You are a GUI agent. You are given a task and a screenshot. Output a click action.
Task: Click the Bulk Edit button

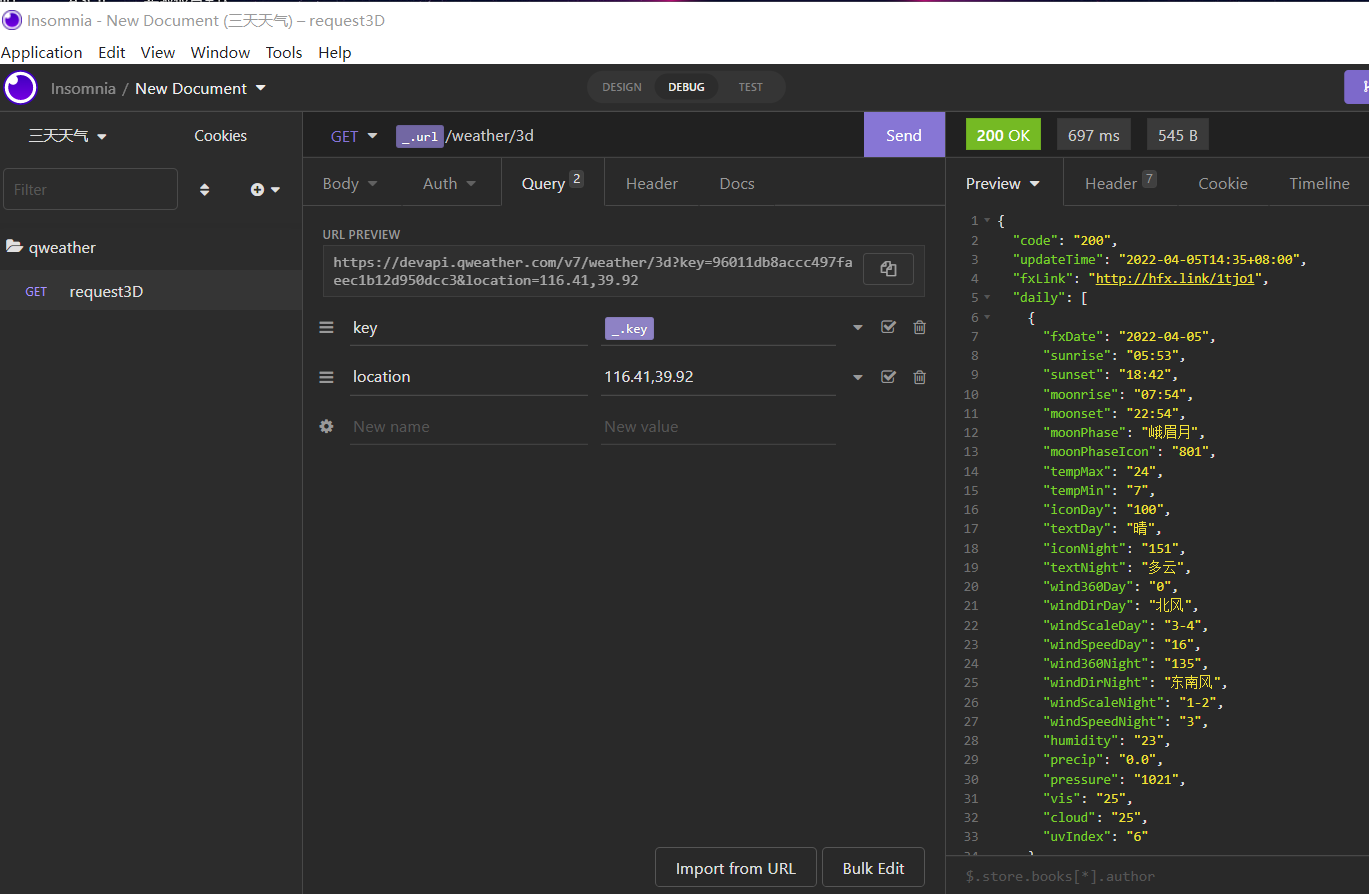pos(873,868)
